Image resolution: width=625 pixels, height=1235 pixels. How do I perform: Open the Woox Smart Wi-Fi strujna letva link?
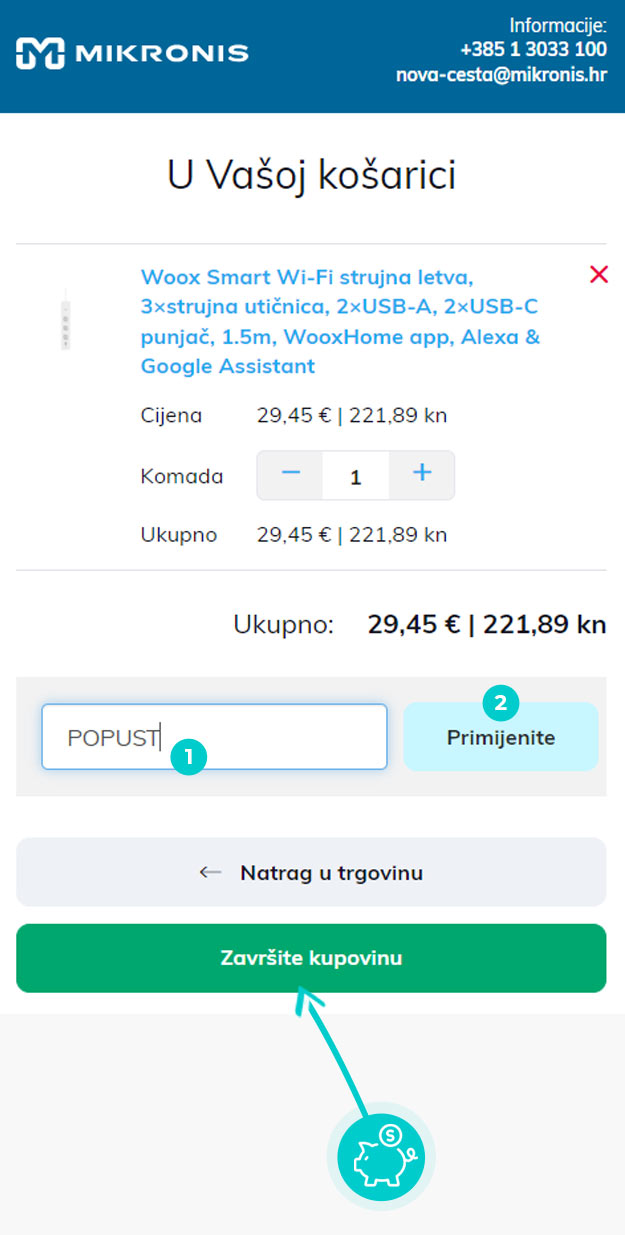point(340,321)
